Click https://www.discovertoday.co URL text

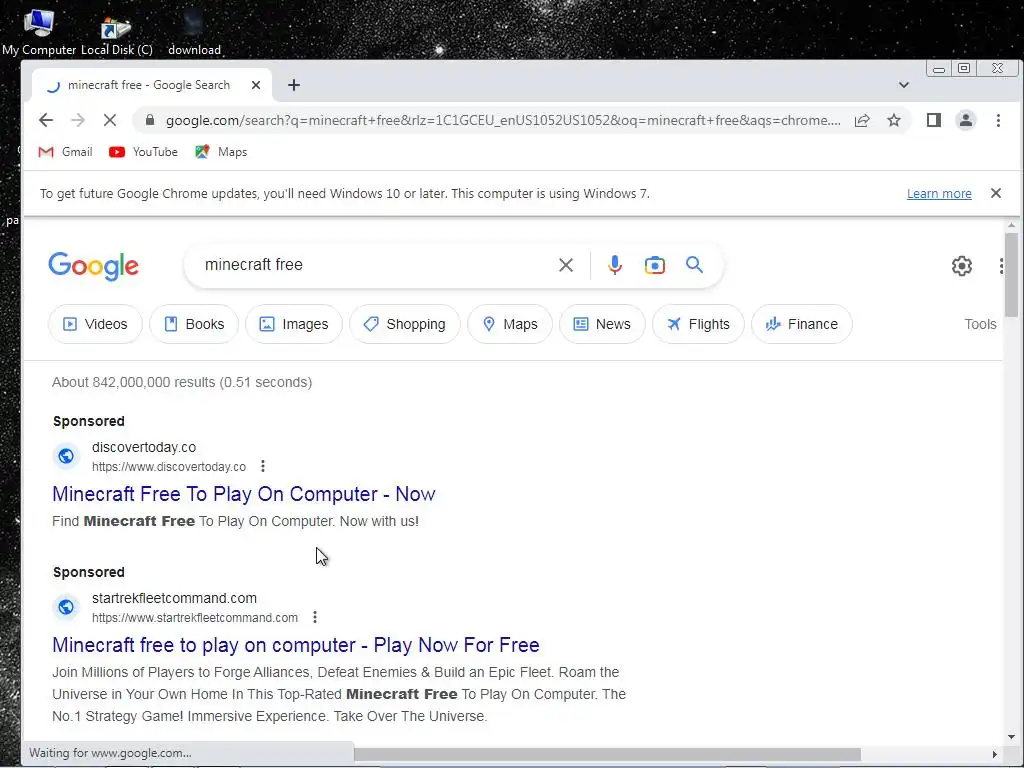pos(168,467)
